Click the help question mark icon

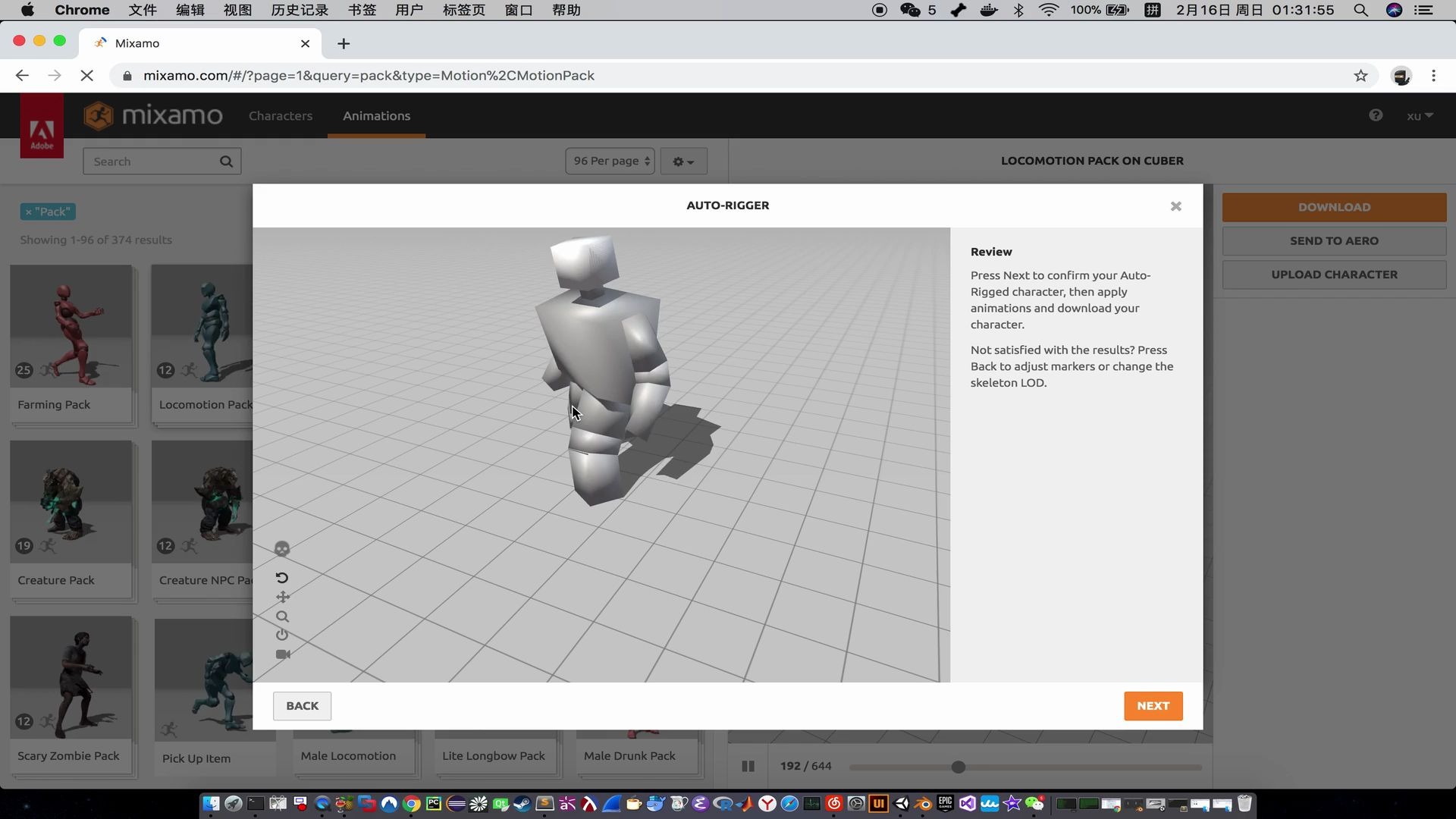1376,115
